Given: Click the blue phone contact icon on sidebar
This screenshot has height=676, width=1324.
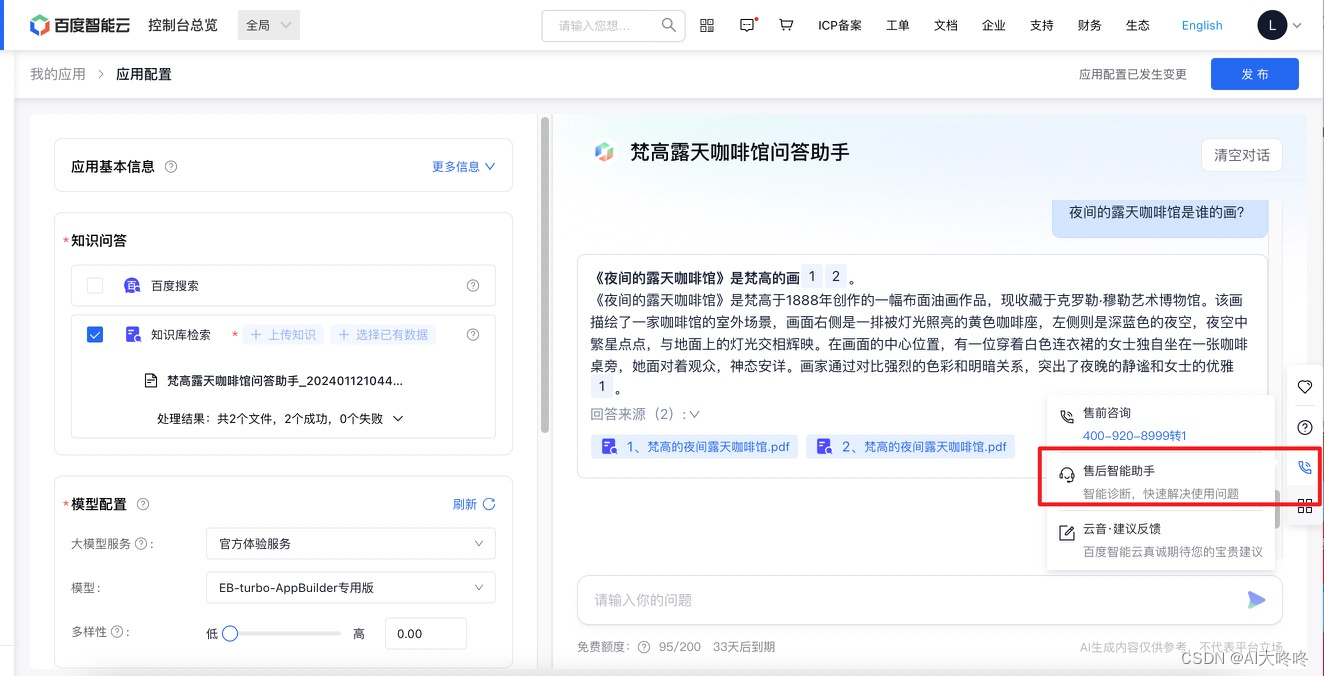Looking at the screenshot, I should click(1303, 467).
